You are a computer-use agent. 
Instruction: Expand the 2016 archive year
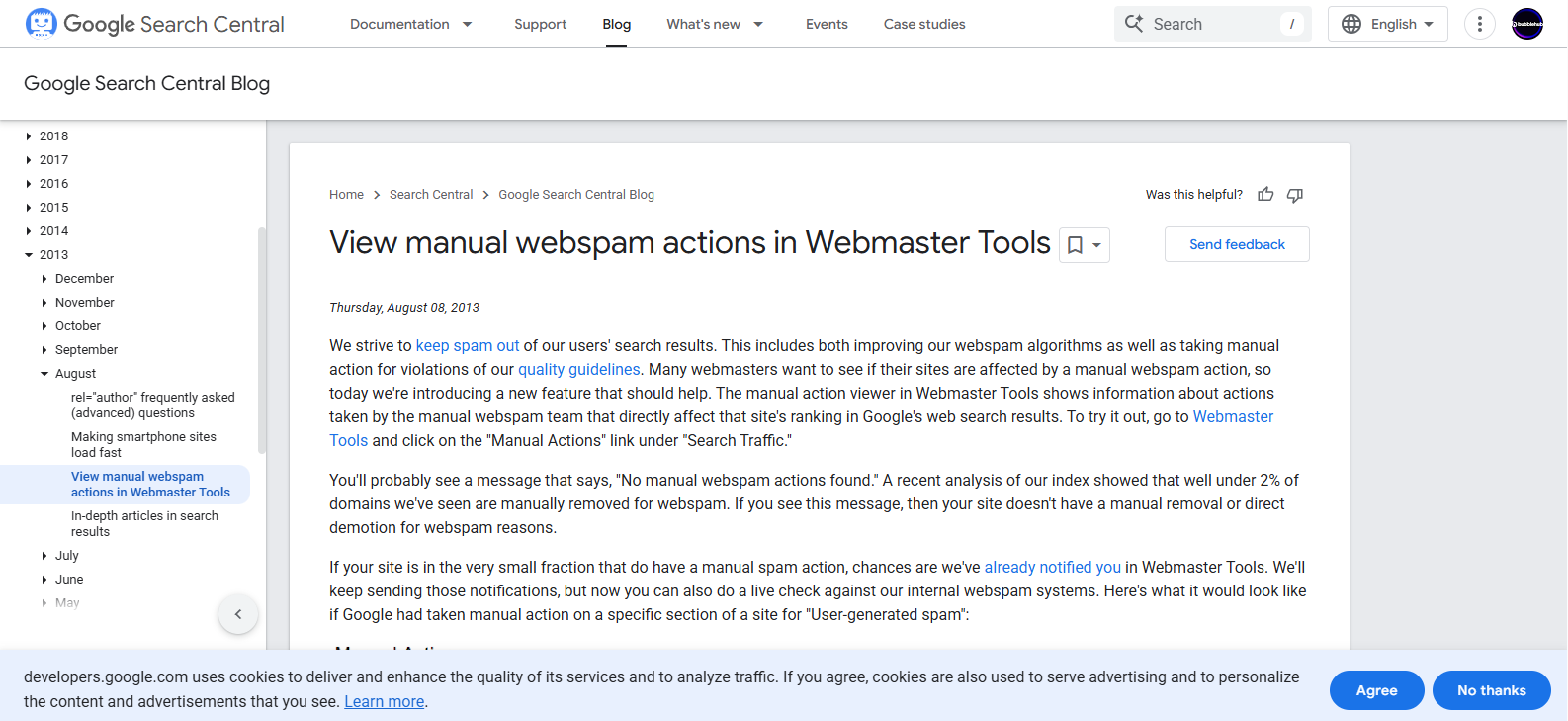[29, 184]
